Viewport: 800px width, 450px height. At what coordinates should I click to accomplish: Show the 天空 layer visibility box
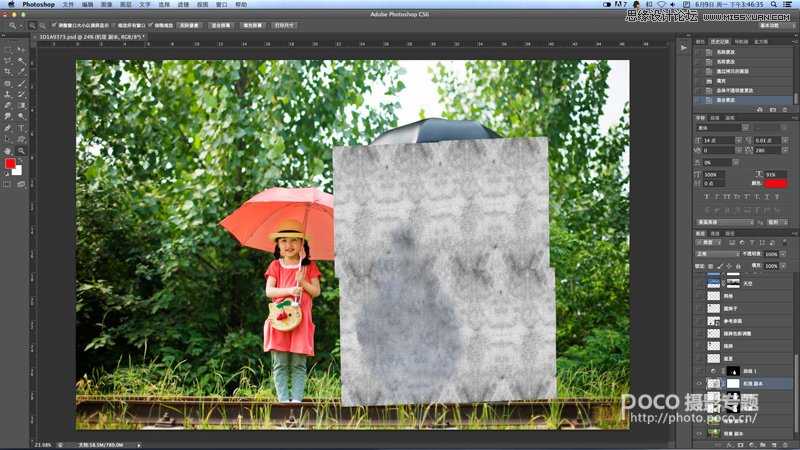point(699,283)
